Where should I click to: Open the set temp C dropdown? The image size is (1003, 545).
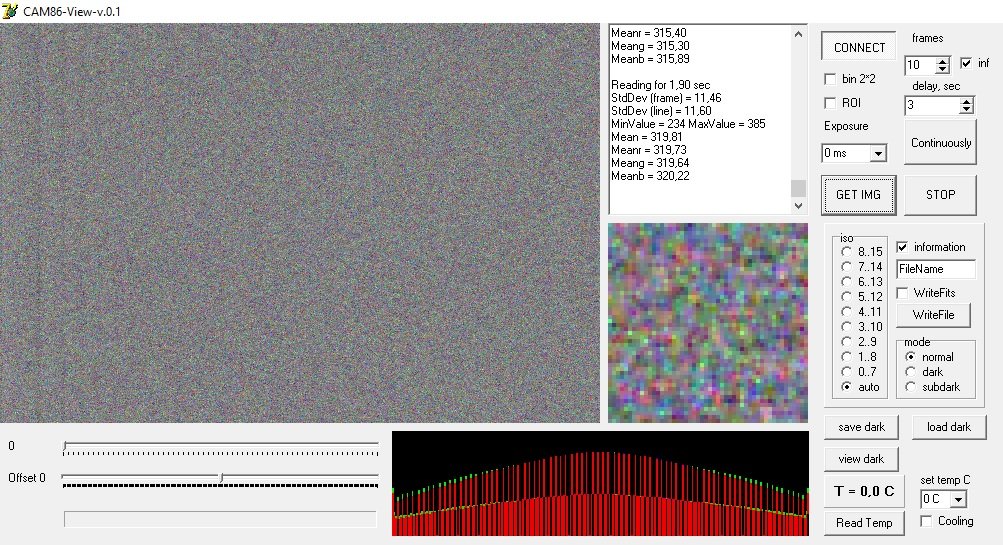958,500
